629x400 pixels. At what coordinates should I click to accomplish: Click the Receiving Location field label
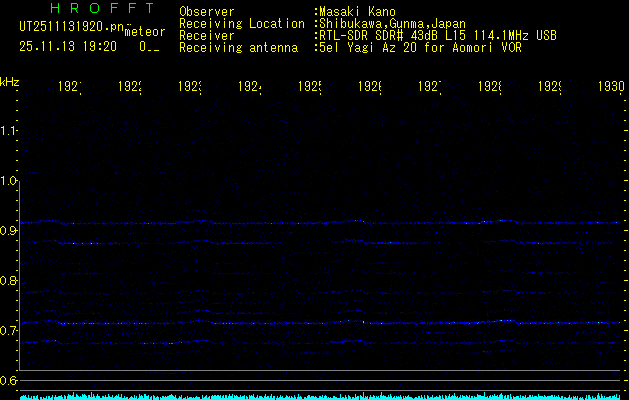point(241,23)
